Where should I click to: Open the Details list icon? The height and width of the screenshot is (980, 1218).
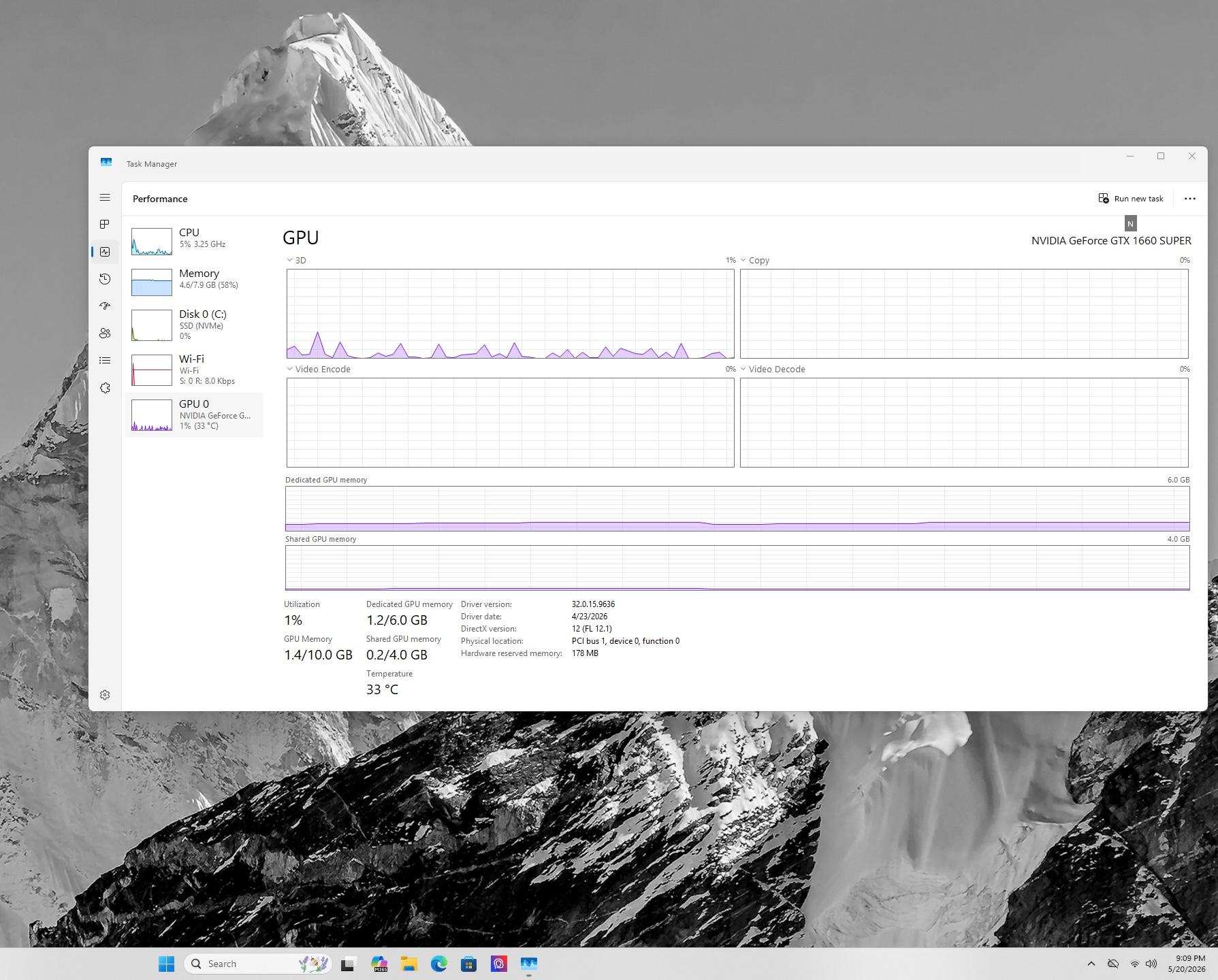pyautogui.click(x=105, y=361)
